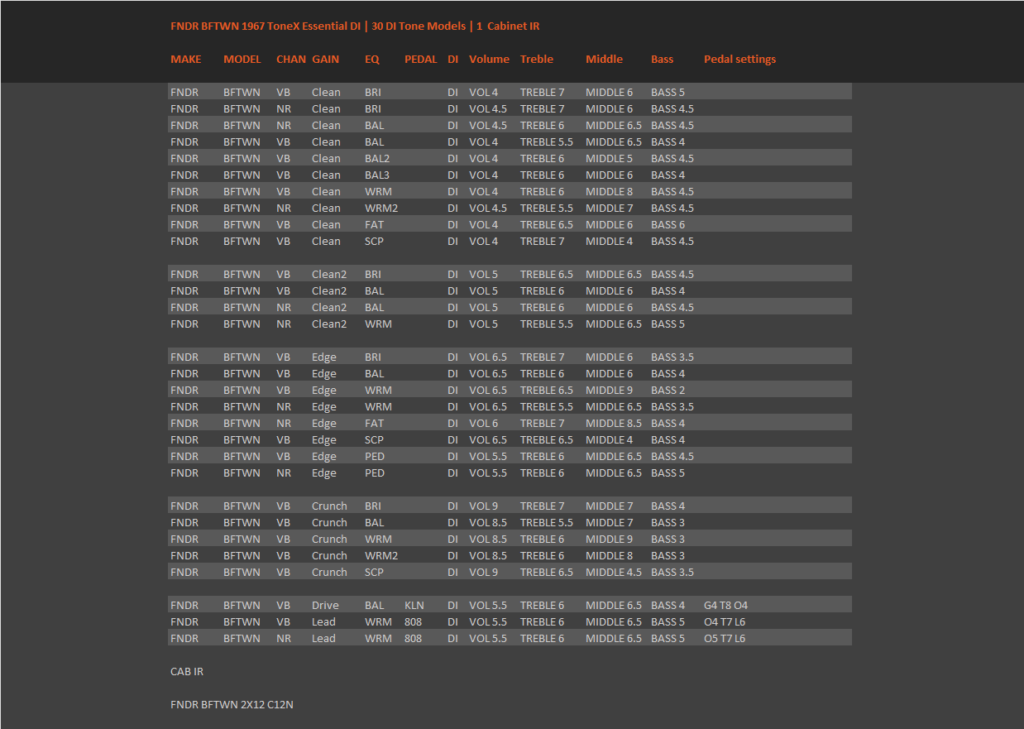Click SCP in the Clean row

[x=374, y=241]
